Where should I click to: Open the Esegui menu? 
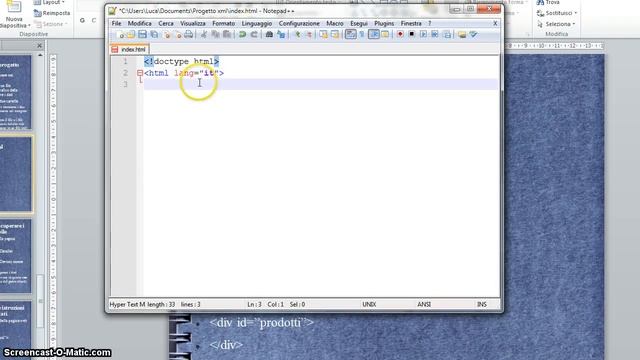pyautogui.click(x=359, y=24)
